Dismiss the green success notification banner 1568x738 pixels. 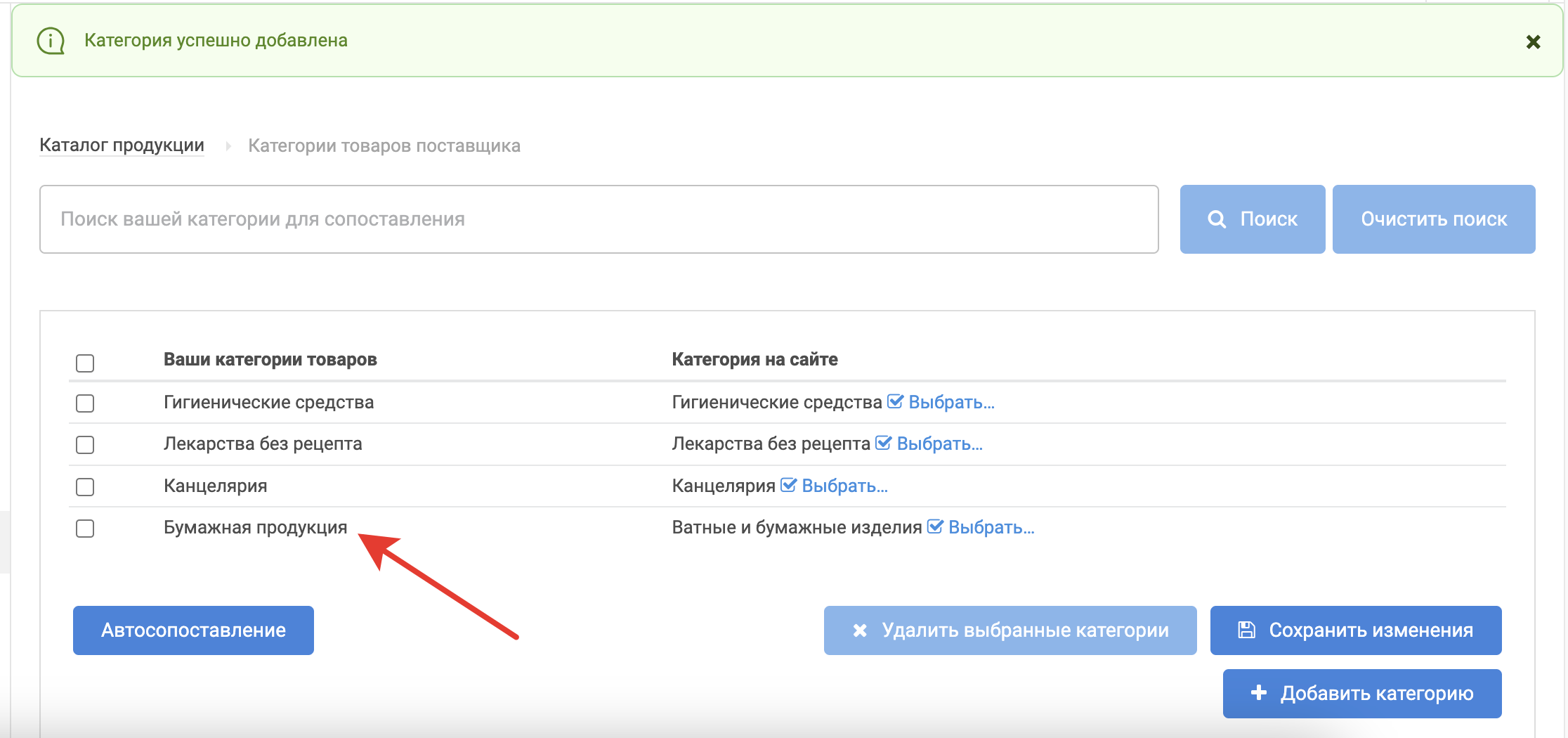pyautogui.click(x=1533, y=42)
